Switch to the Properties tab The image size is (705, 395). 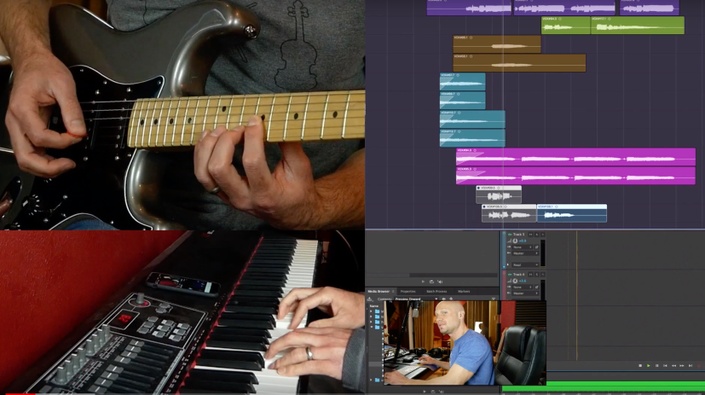(408, 292)
